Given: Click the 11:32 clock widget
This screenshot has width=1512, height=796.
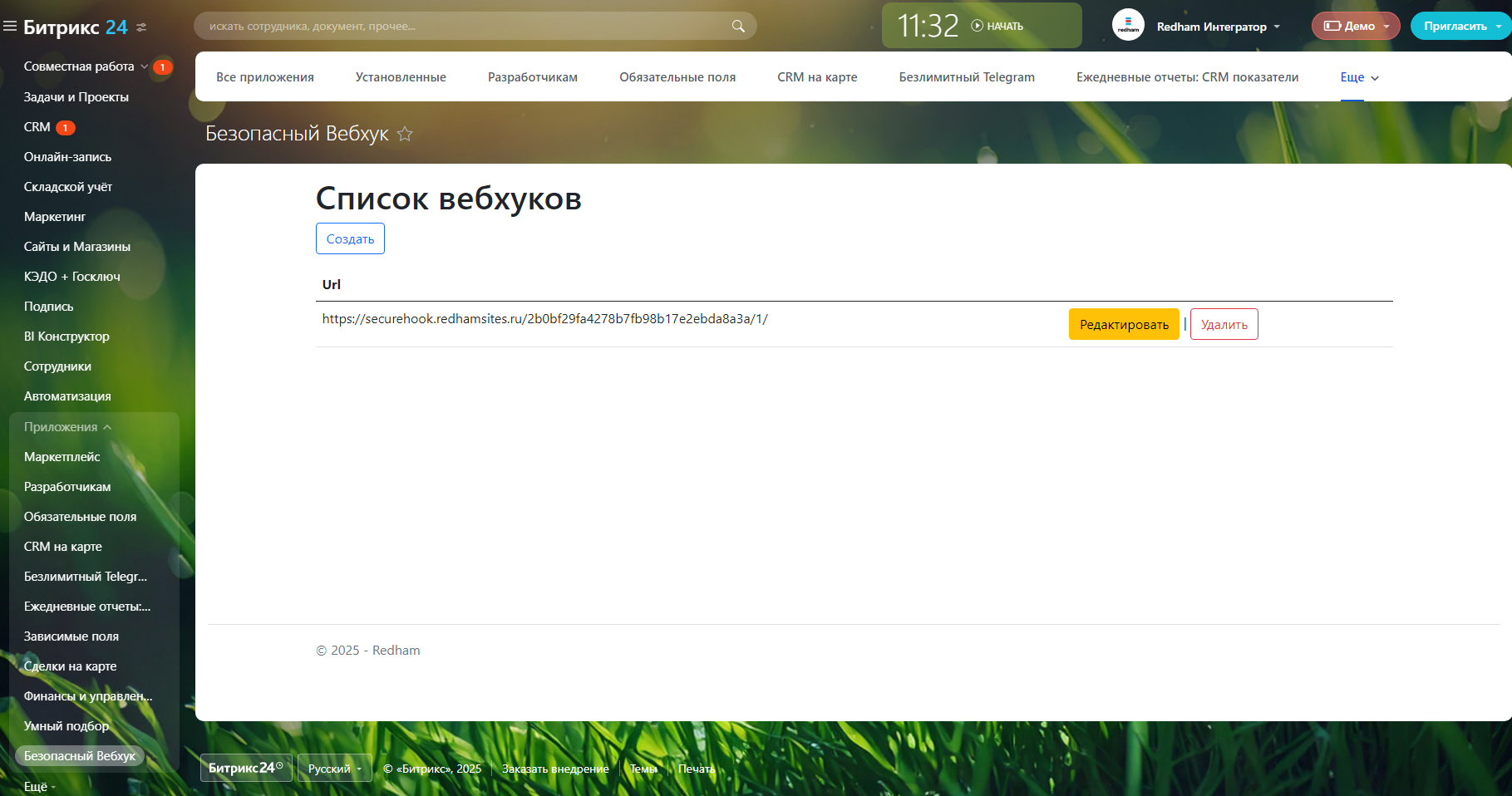Looking at the screenshot, I should point(928,26).
